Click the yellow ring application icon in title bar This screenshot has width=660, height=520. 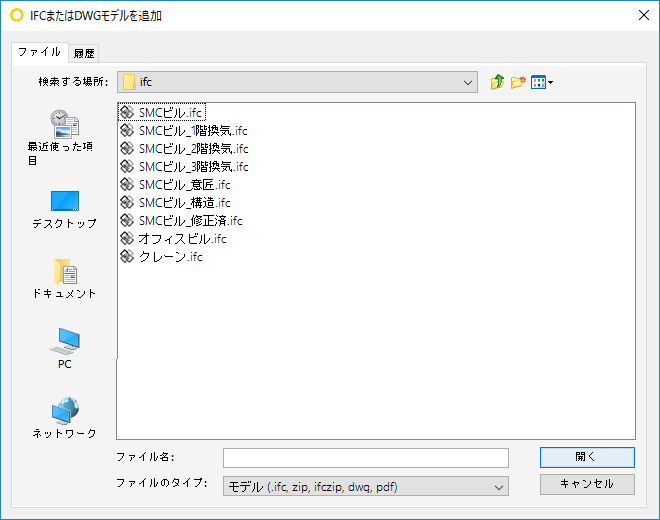click(17, 15)
